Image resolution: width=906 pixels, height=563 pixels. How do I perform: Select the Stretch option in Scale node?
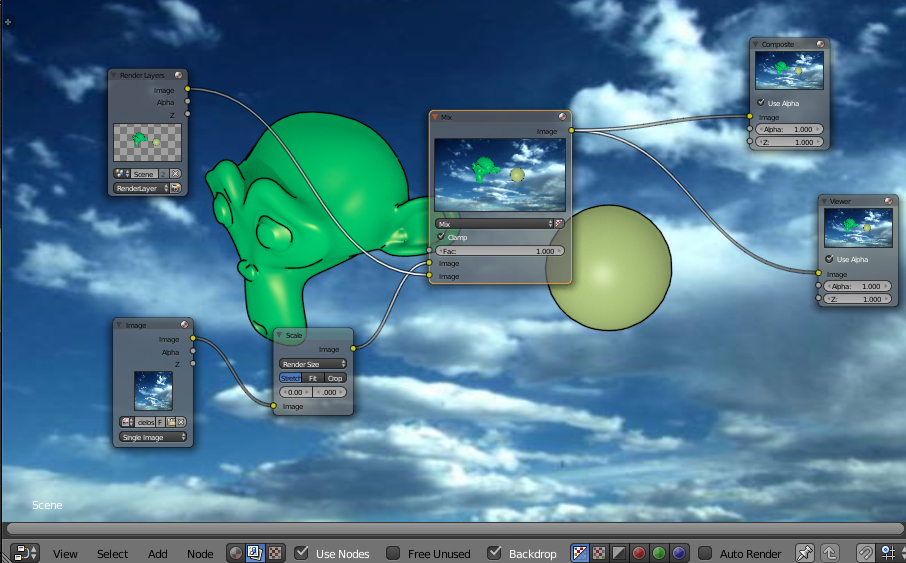(290, 377)
